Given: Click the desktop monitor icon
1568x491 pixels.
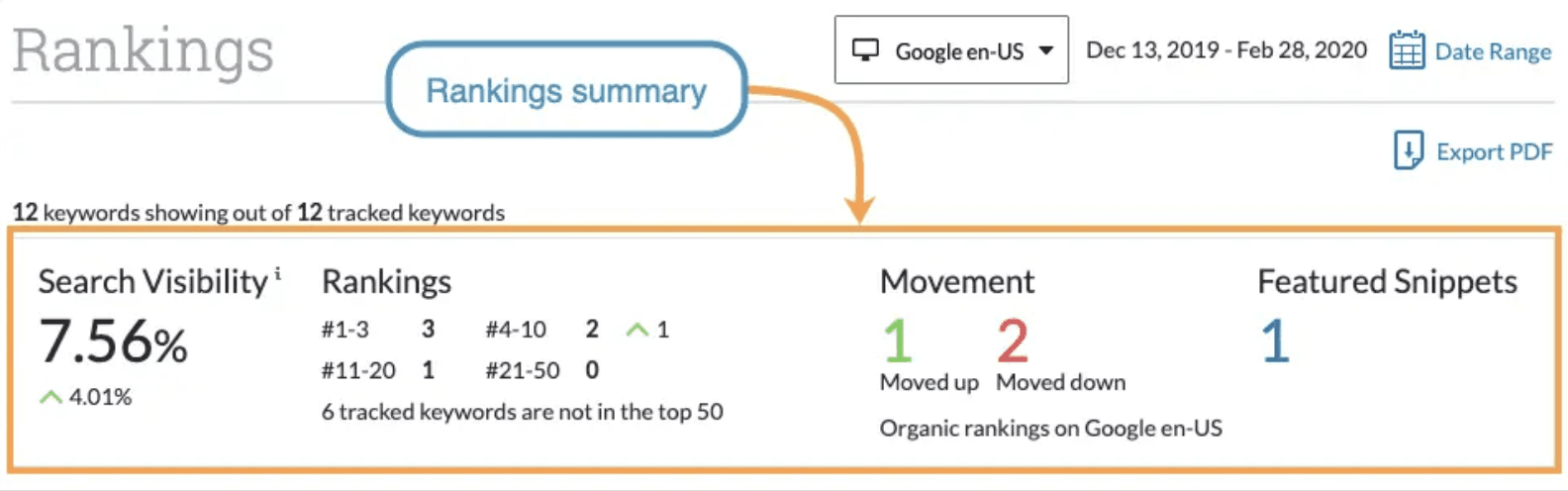Looking at the screenshot, I should coord(865,50).
